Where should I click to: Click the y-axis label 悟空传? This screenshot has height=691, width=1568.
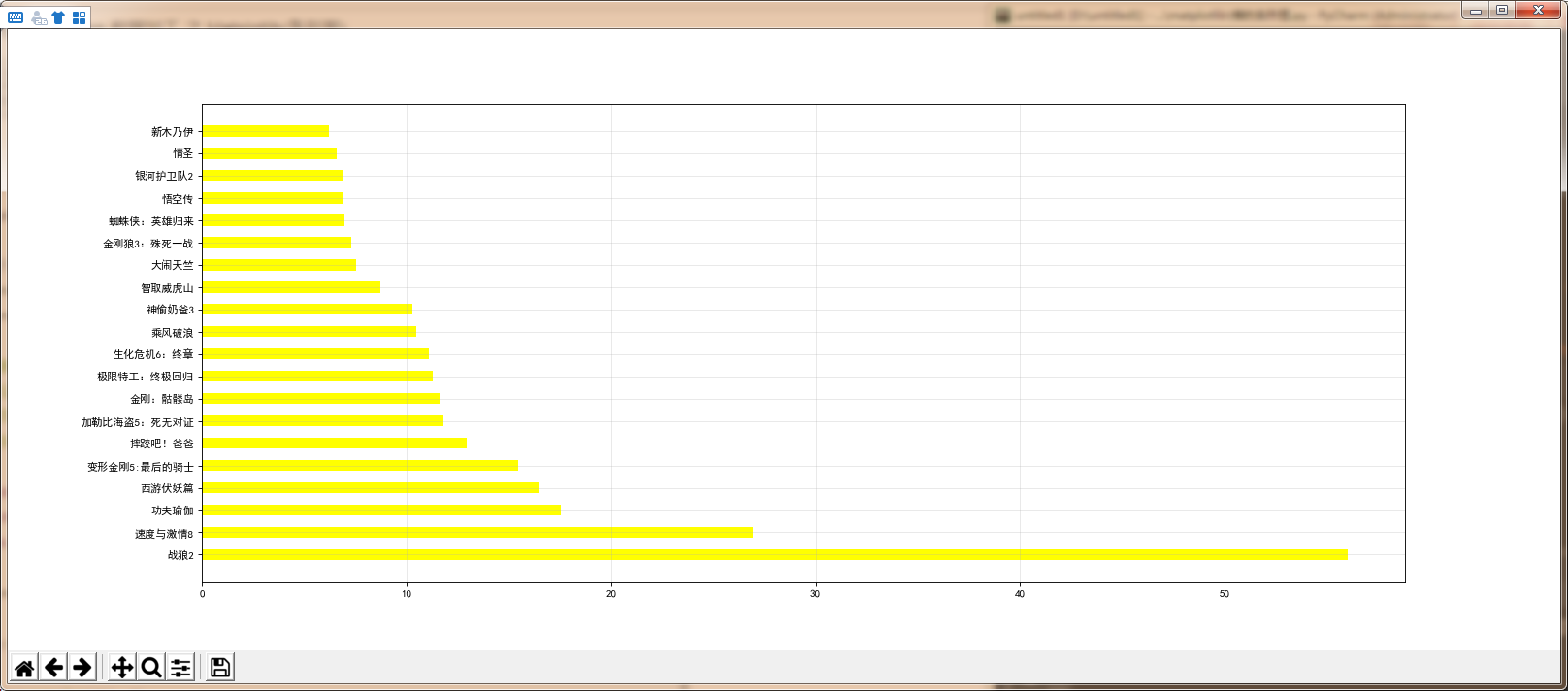(x=178, y=199)
